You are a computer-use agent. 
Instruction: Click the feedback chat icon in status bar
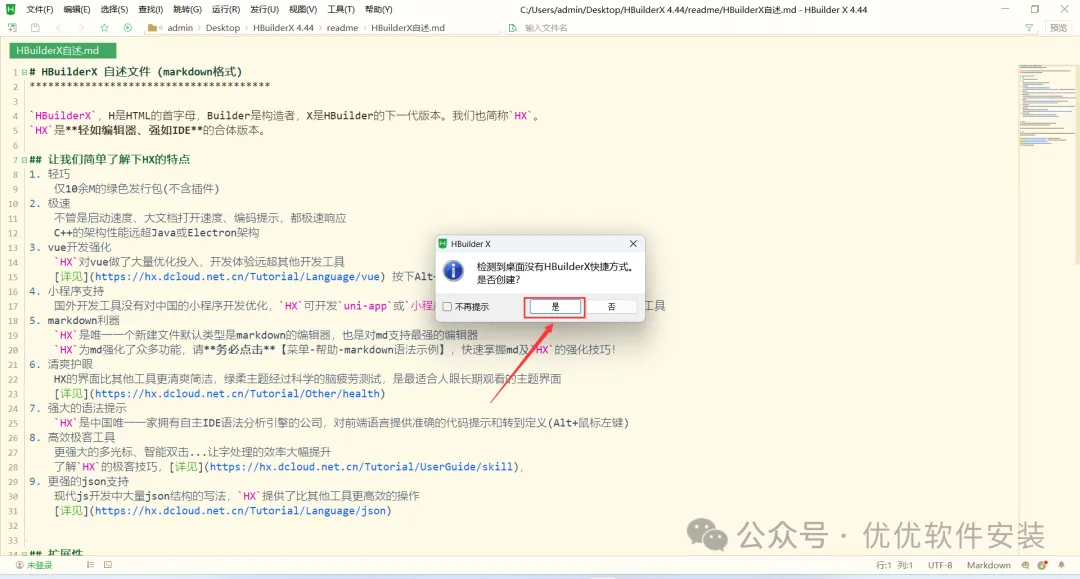pos(1026,565)
